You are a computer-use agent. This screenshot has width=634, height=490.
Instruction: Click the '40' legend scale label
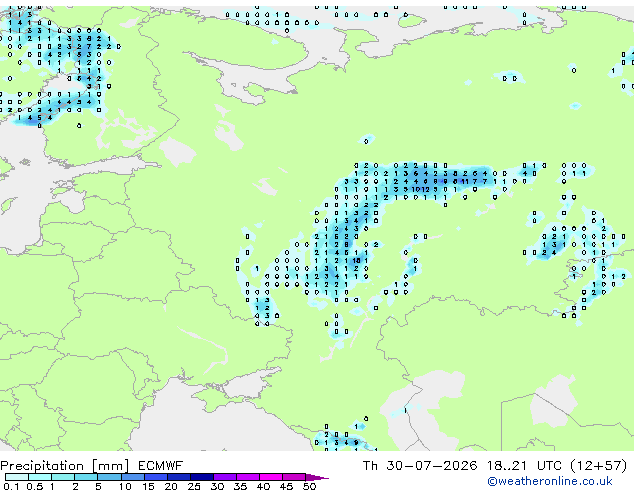pos(263,486)
